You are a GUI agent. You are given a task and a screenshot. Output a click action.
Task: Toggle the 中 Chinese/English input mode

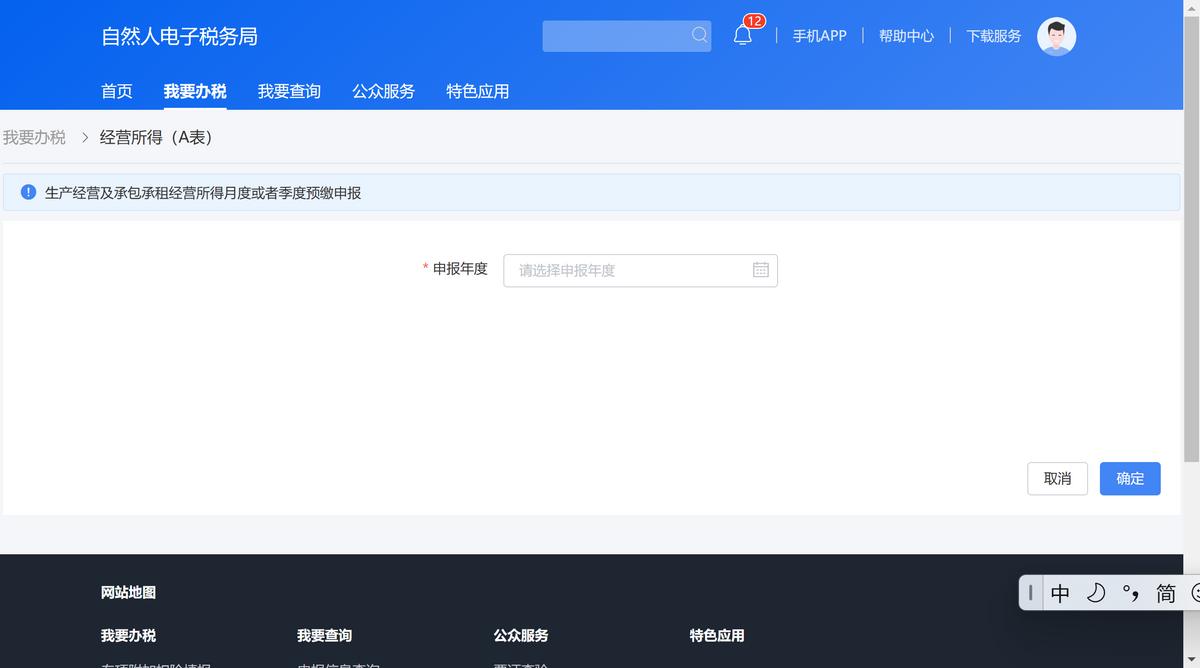tap(1058, 593)
